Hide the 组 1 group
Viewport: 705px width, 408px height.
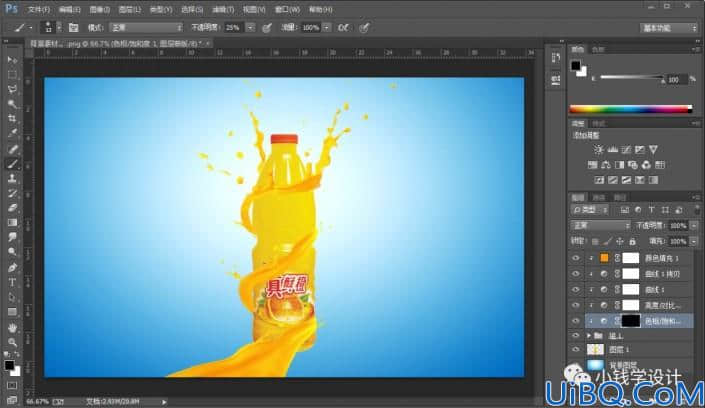pos(576,336)
